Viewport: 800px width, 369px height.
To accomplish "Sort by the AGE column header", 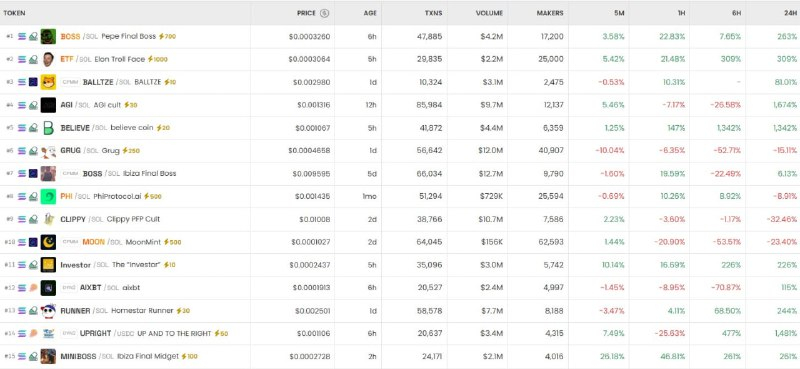I will pyautogui.click(x=370, y=13).
